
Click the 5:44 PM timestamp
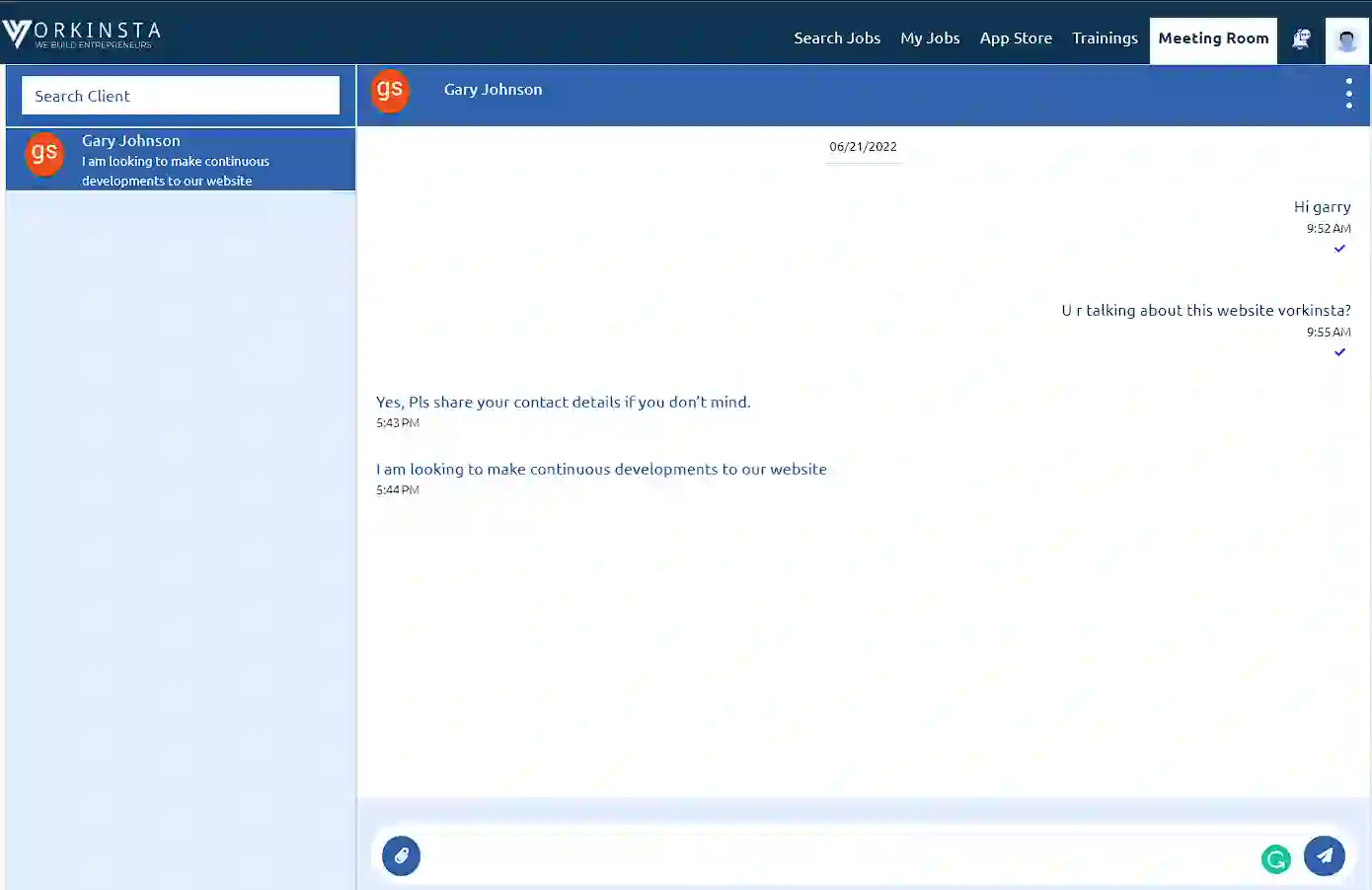click(398, 490)
